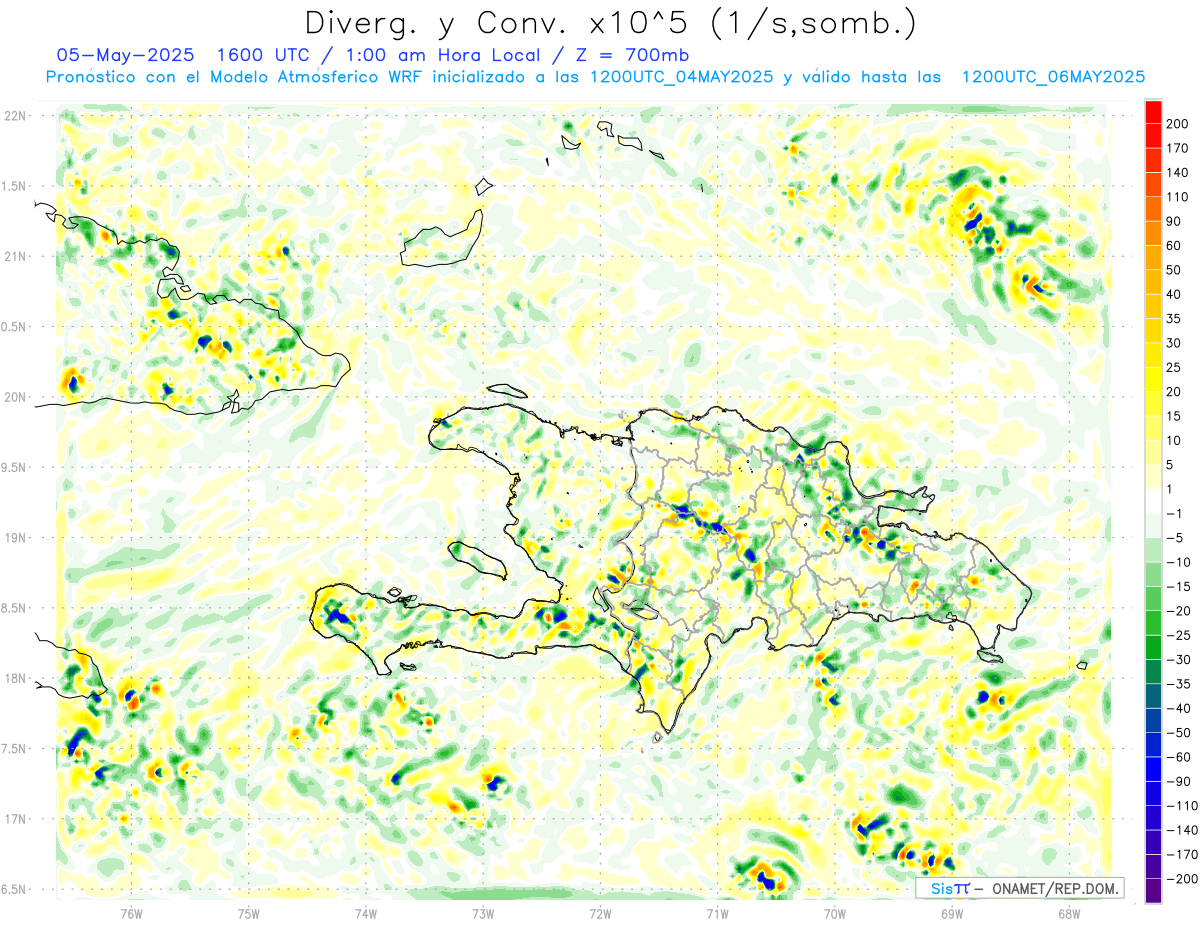
Task: Click the '-200' colorbar value
Action: 1181,879
